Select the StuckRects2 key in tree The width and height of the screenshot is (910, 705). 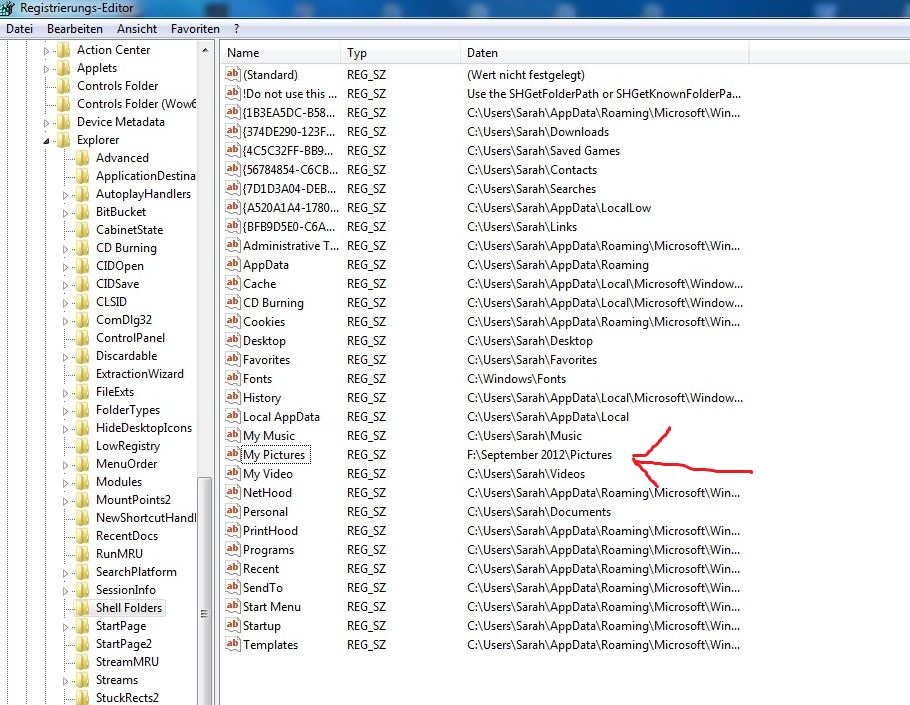coord(127,698)
